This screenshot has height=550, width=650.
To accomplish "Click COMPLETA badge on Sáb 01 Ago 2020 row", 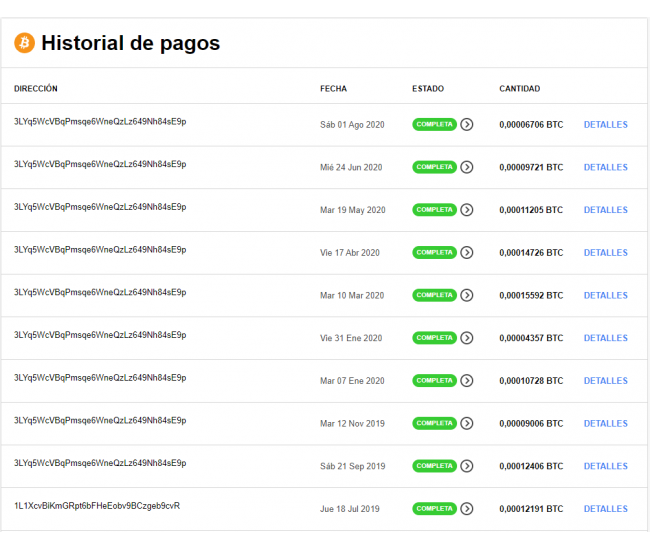I will click(x=434, y=124).
